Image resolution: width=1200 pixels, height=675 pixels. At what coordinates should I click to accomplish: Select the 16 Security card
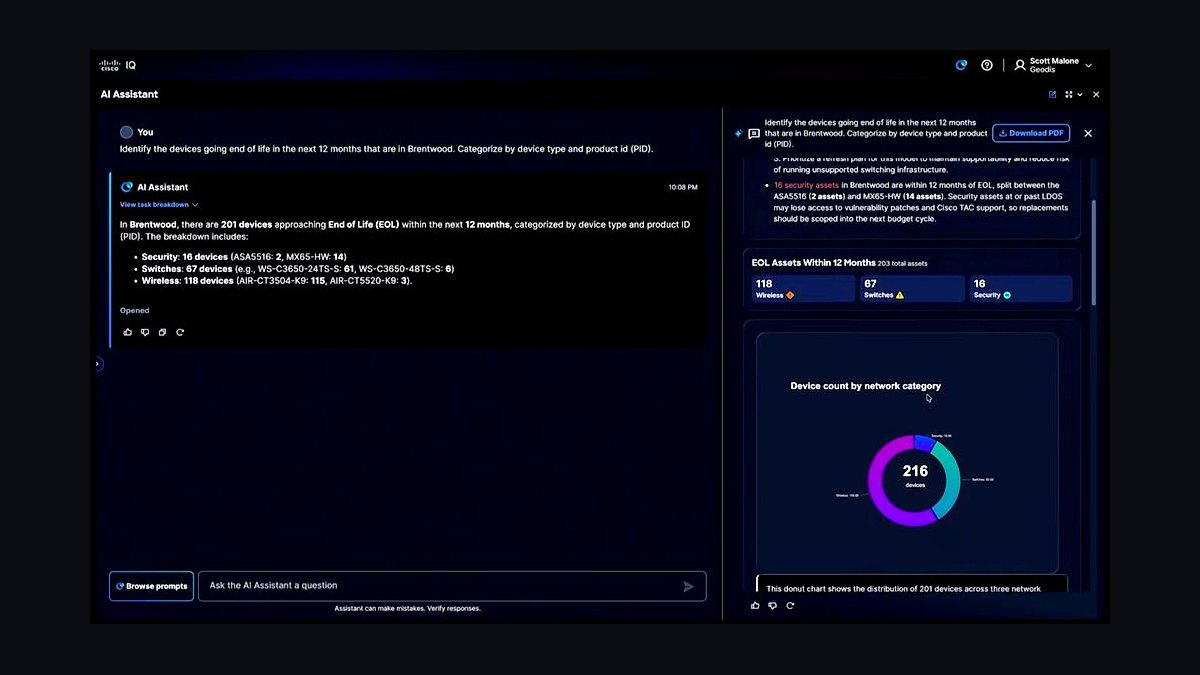pyautogui.click(x=1021, y=289)
